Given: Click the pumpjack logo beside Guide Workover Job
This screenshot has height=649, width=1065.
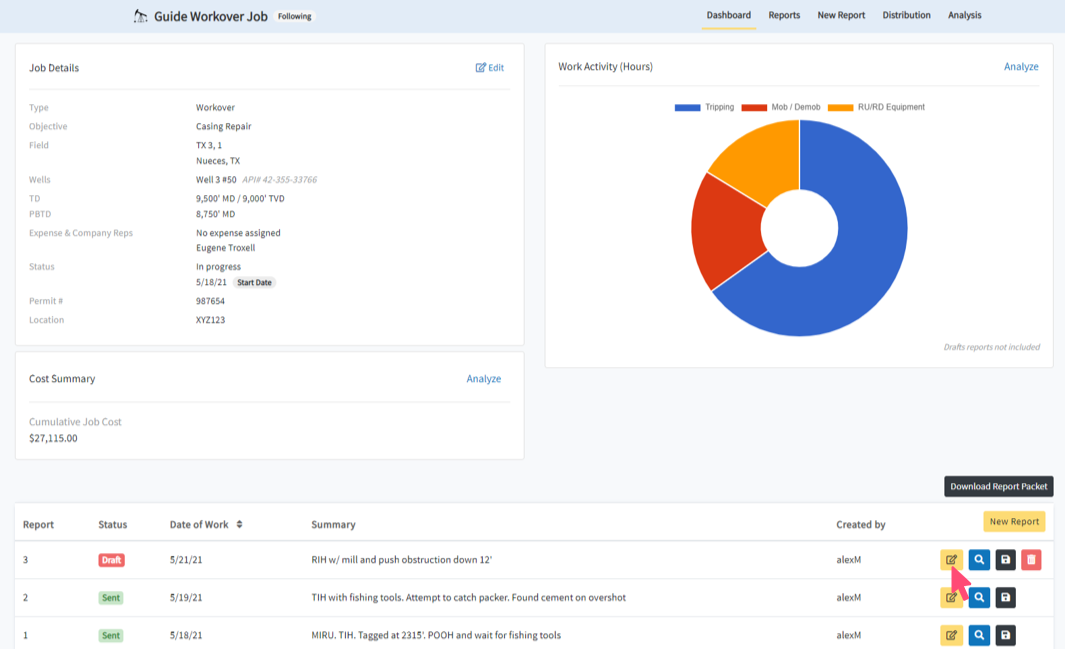Looking at the screenshot, I should pos(141,16).
